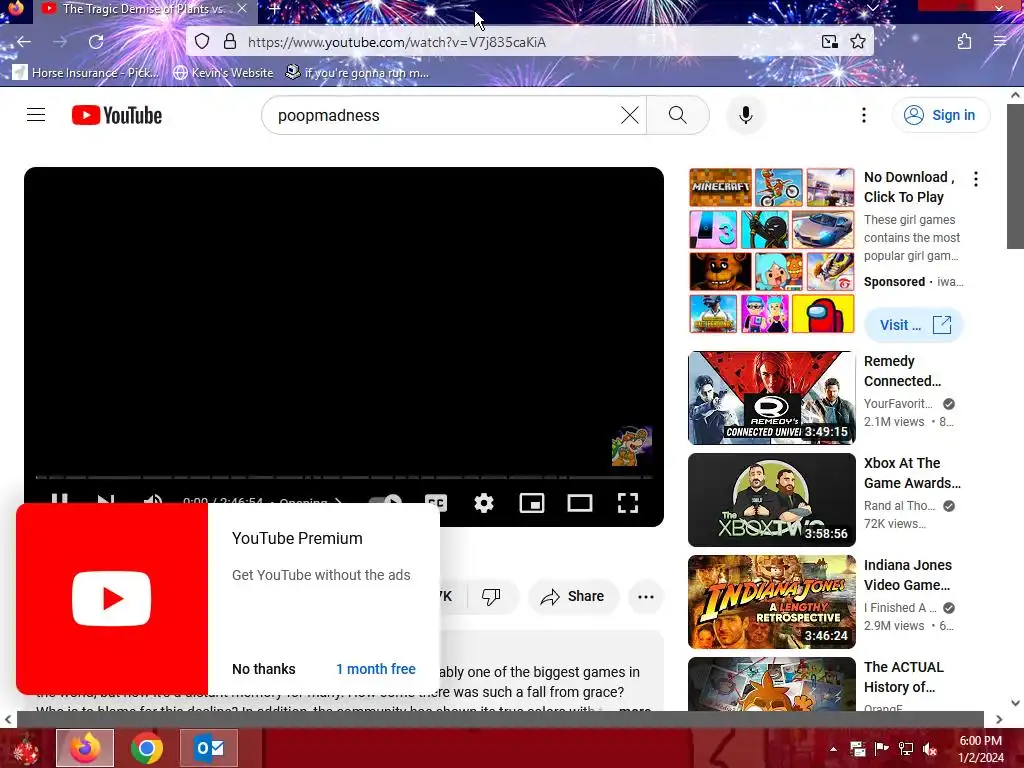This screenshot has width=1024, height=768.
Task: Open Indiana Jones Video Game retrospective title
Action: [908, 575]
